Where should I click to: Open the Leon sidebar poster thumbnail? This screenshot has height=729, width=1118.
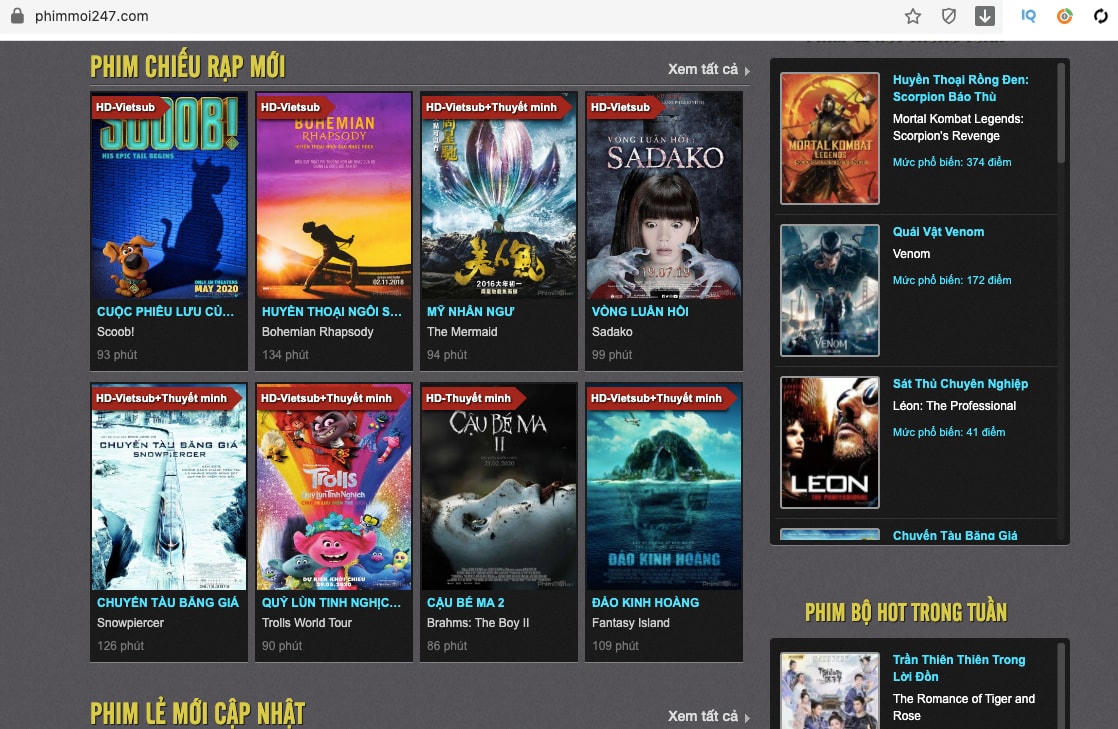pyautogui.click(x=829, y=442)
